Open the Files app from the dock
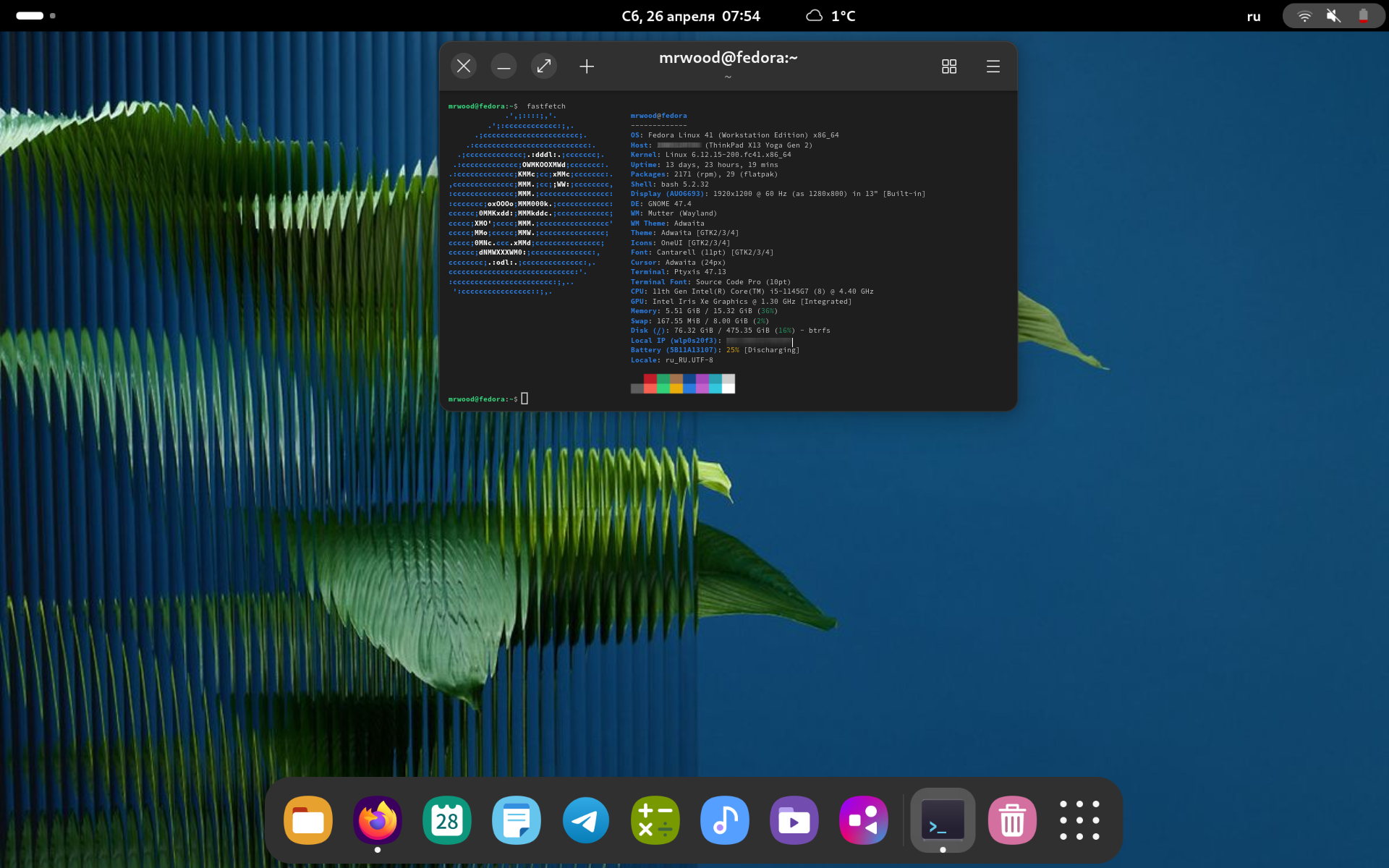Image resolution: width=1389 pixels, height=868 pixels. coord(308,820)
